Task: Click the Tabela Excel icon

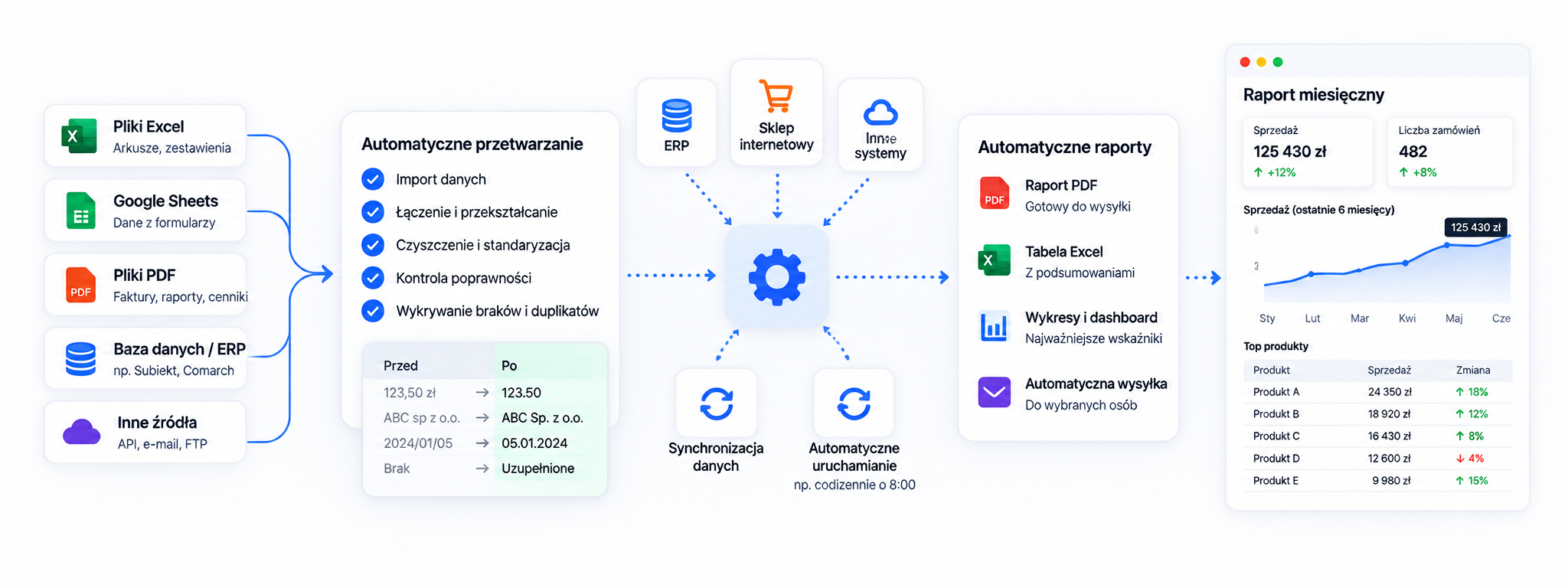Action: 994,260
